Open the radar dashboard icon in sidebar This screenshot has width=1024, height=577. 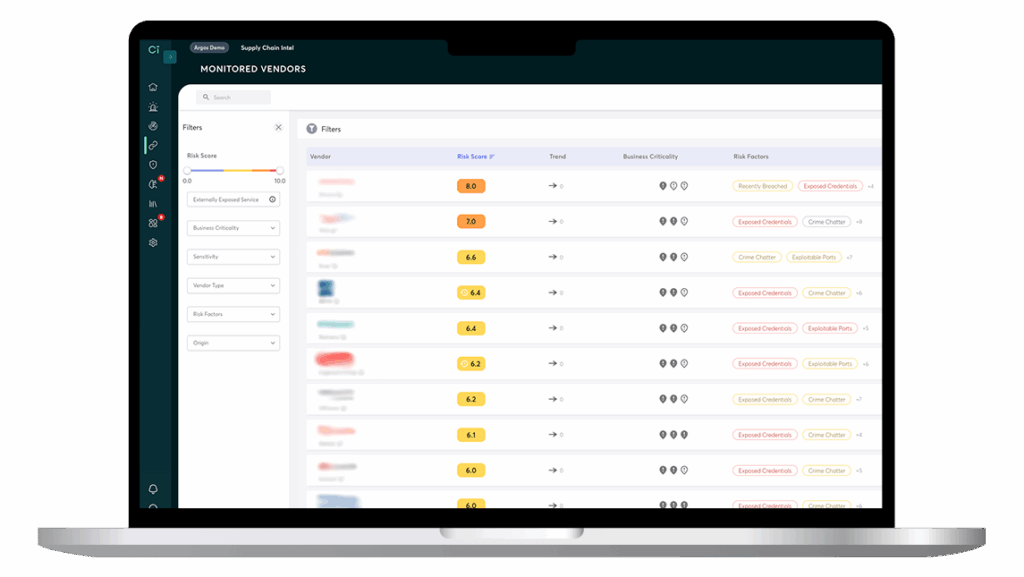[153, 126]
